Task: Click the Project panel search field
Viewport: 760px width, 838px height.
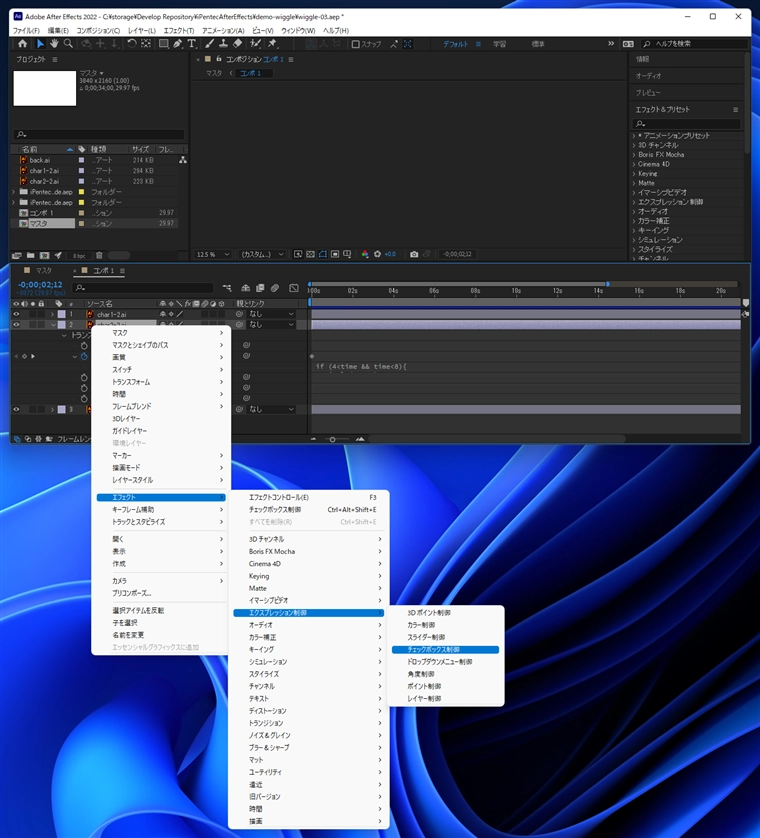Action: [x=99, y=135]
